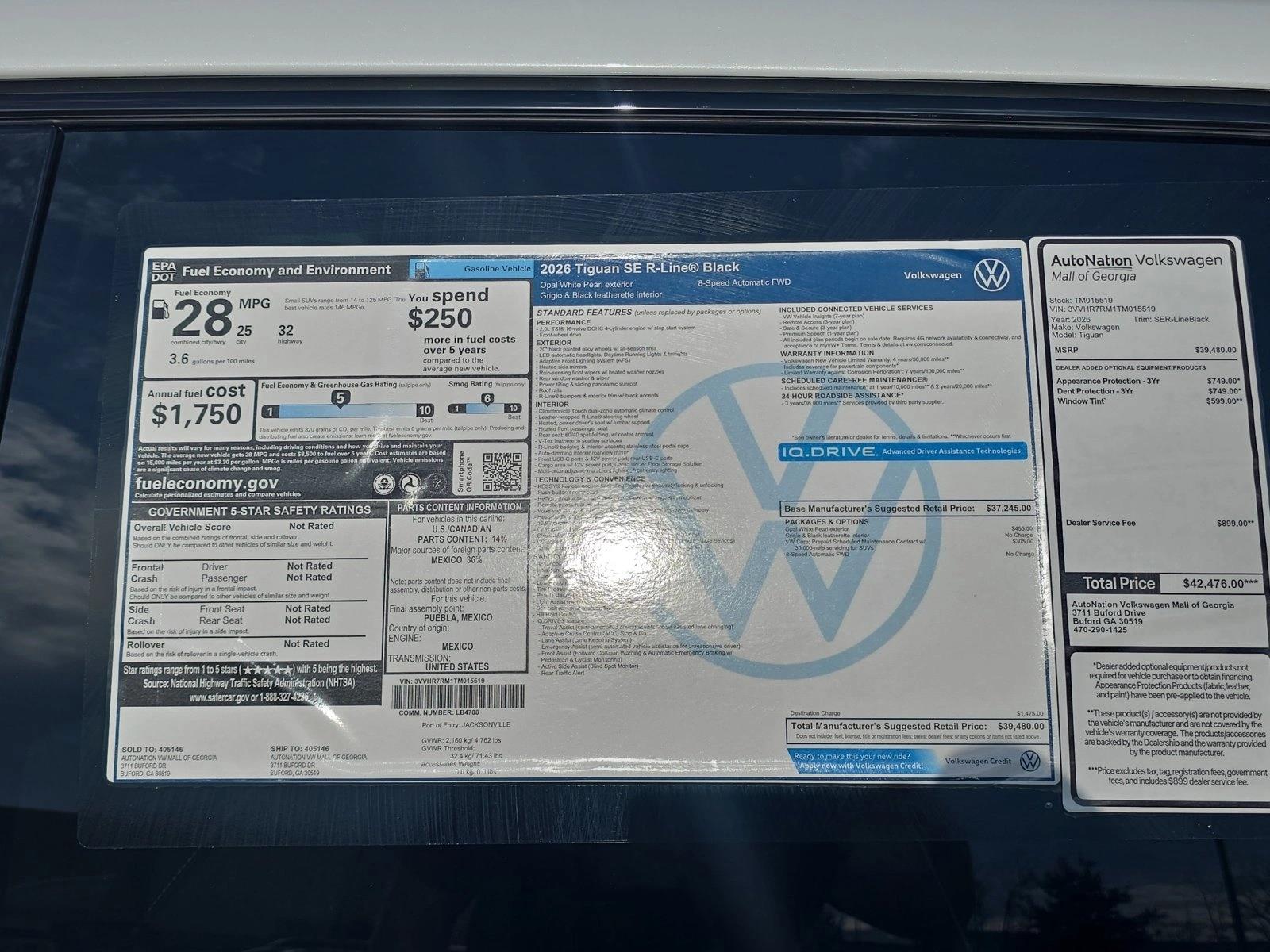Click the AutoNation Volkswagen dealer heading

pos(1137,260)
